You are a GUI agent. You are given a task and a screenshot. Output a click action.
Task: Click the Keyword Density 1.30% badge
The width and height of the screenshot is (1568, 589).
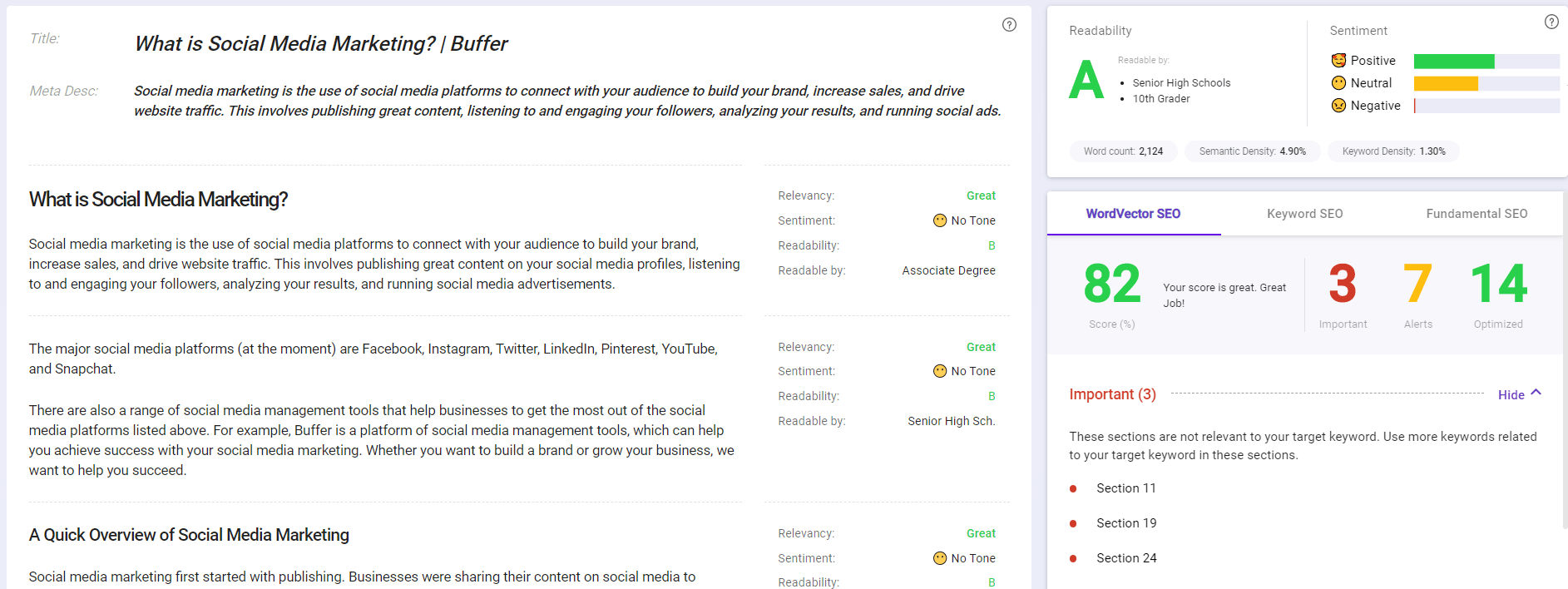point(1393,151)
